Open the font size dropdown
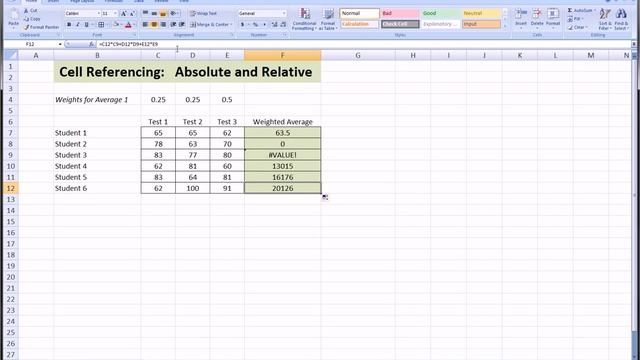This screenshot has height=360, width=640. [x=116, y=13]
